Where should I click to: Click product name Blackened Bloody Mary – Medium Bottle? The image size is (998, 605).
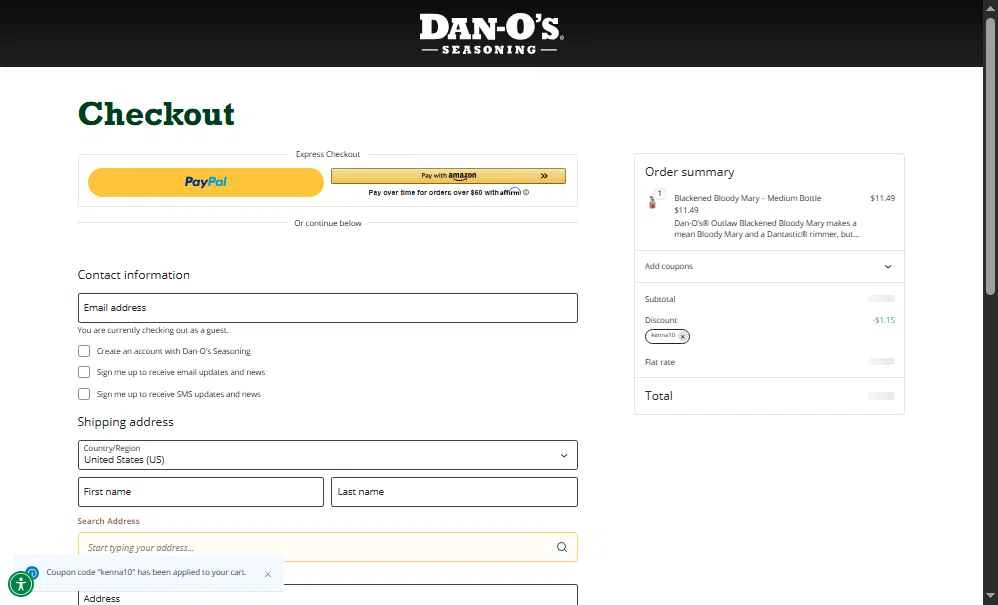coord(747,198)
